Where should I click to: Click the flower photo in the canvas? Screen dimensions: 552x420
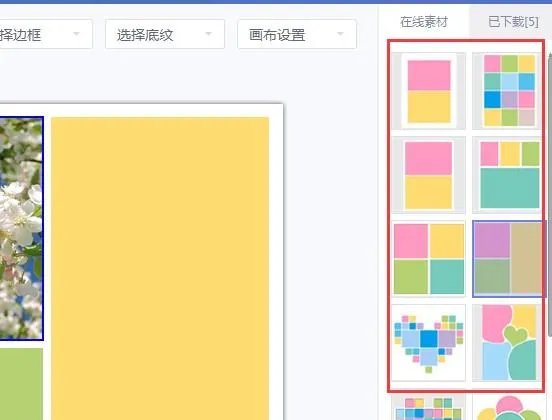point(21,228)
